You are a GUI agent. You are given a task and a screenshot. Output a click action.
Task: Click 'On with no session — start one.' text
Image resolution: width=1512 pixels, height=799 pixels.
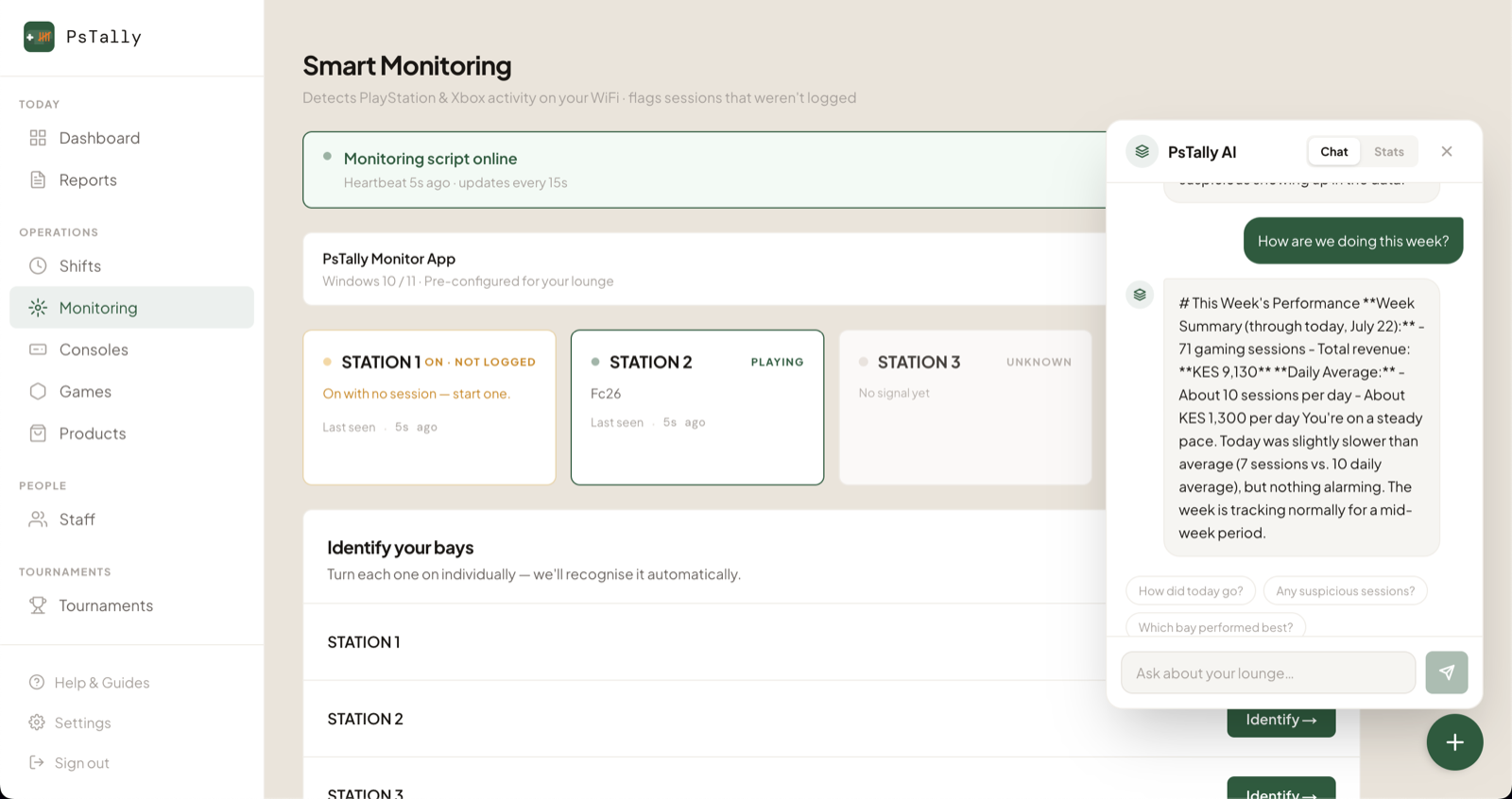[416, 394]
